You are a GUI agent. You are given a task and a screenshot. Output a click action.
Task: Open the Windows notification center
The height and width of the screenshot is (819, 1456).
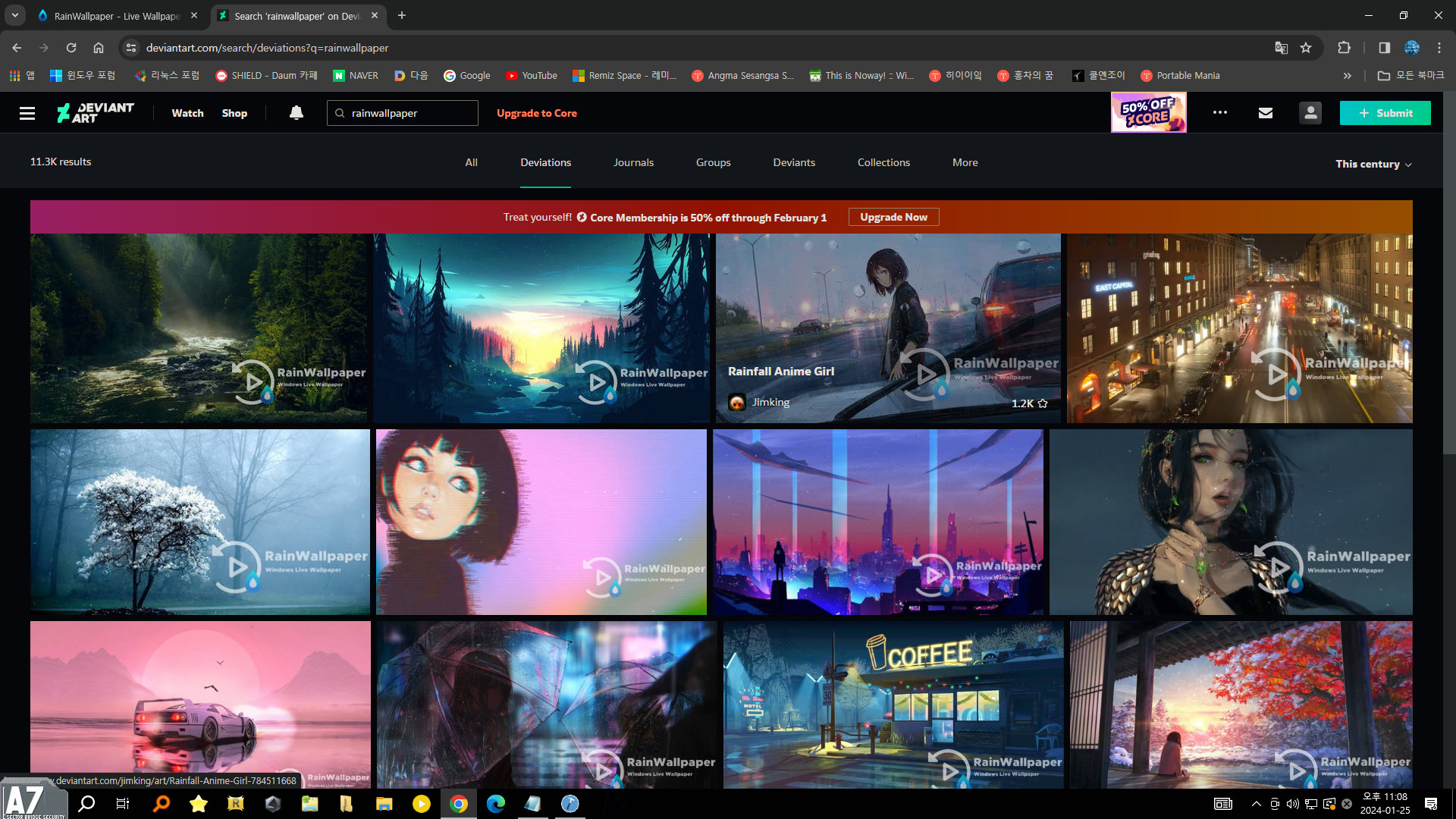[x=1431, y=804]
